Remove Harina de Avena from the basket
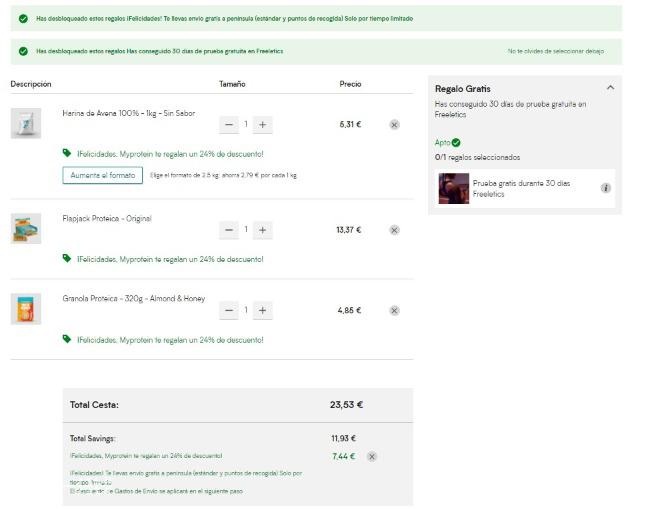649x509 pixels. click(x=394, y=125)
